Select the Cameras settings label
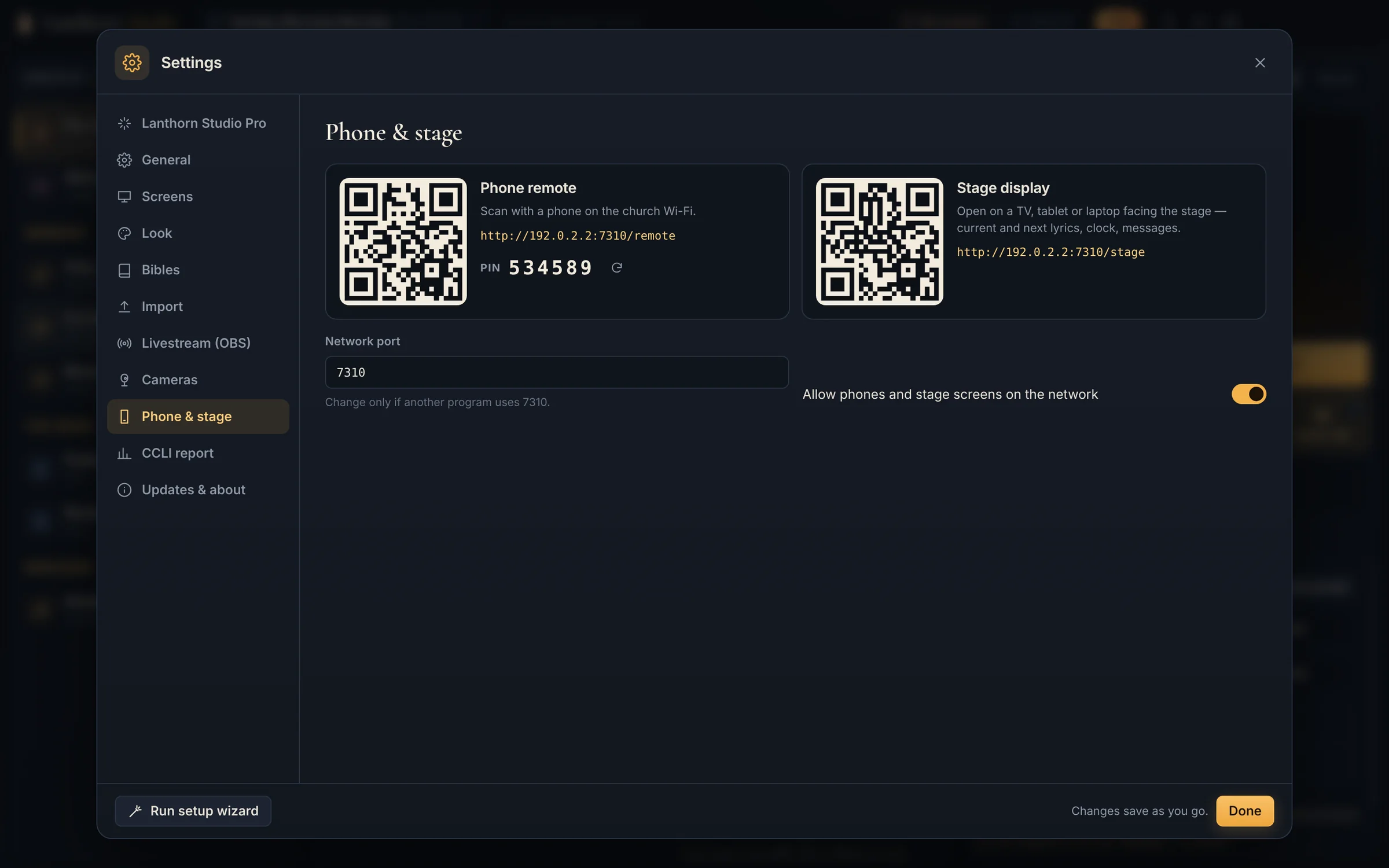This screenshot has width=1389, height=868. (x=170, y=380)
